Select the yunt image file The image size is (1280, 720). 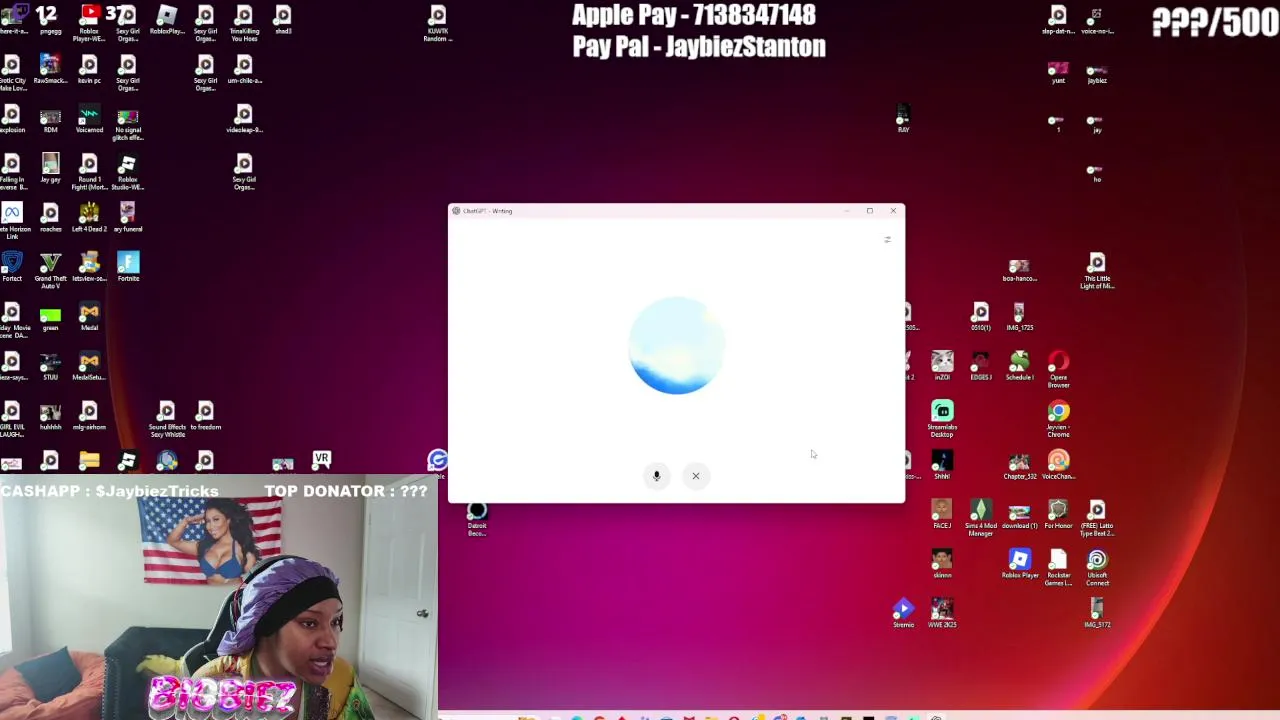[x=1058, y=73]
